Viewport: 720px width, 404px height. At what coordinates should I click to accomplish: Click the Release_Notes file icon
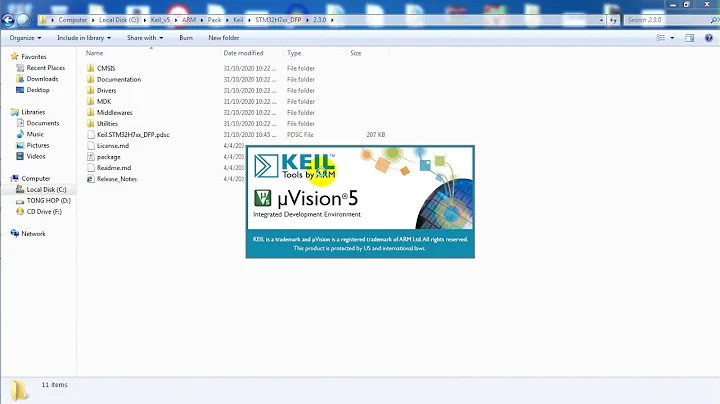click(x=90, y=179)
